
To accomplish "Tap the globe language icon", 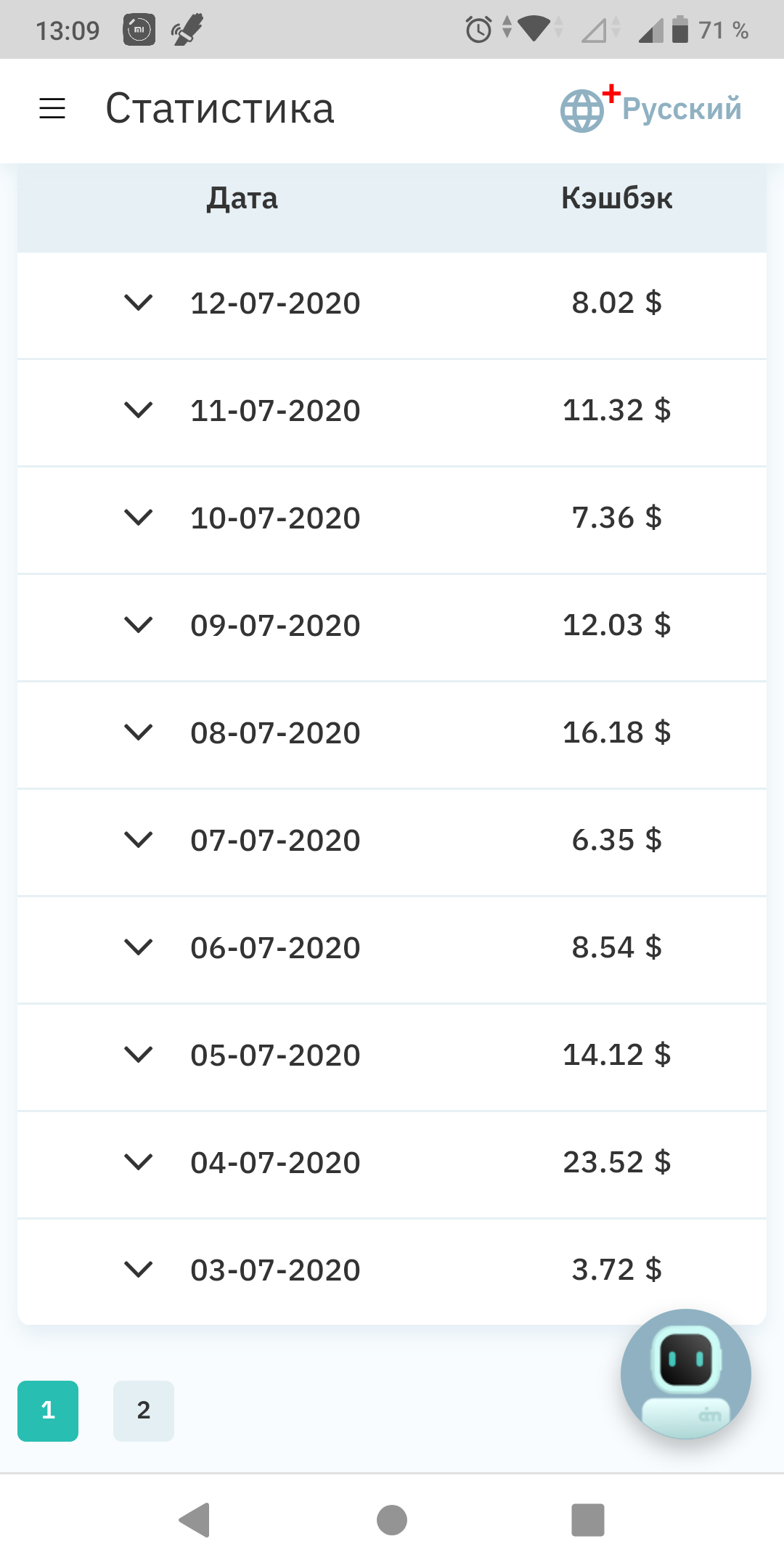I will click(x=582, y=110).
